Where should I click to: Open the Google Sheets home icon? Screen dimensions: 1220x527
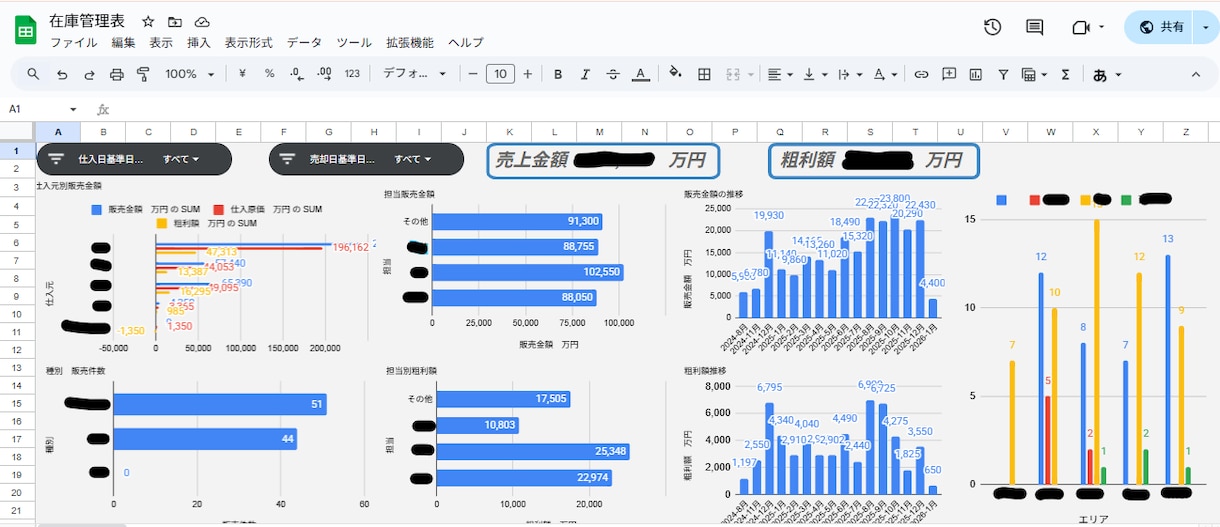25,30
